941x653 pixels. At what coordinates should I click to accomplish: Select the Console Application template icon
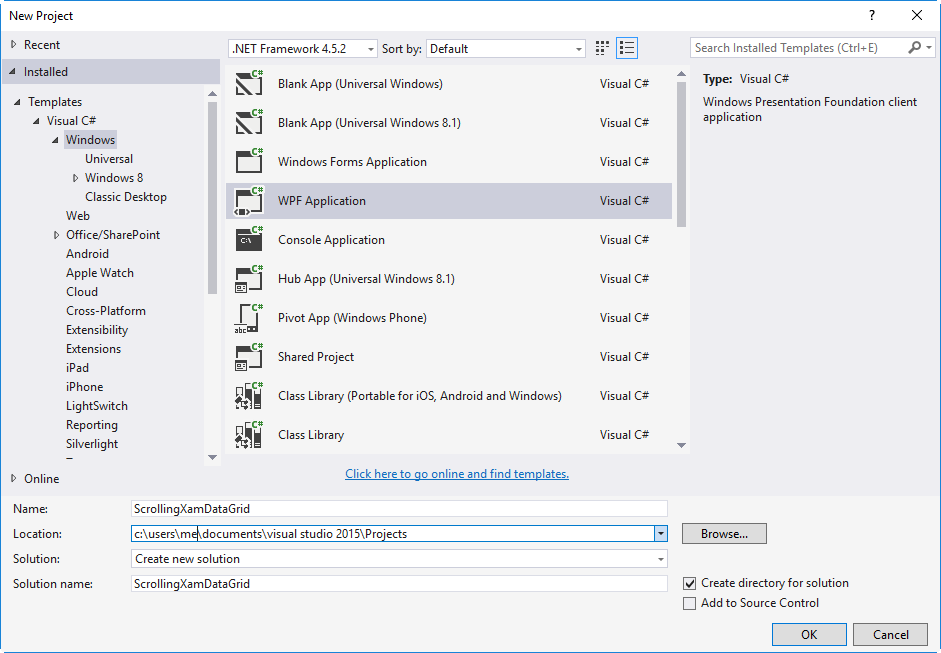pyautogui.click(x=248, y=239)
